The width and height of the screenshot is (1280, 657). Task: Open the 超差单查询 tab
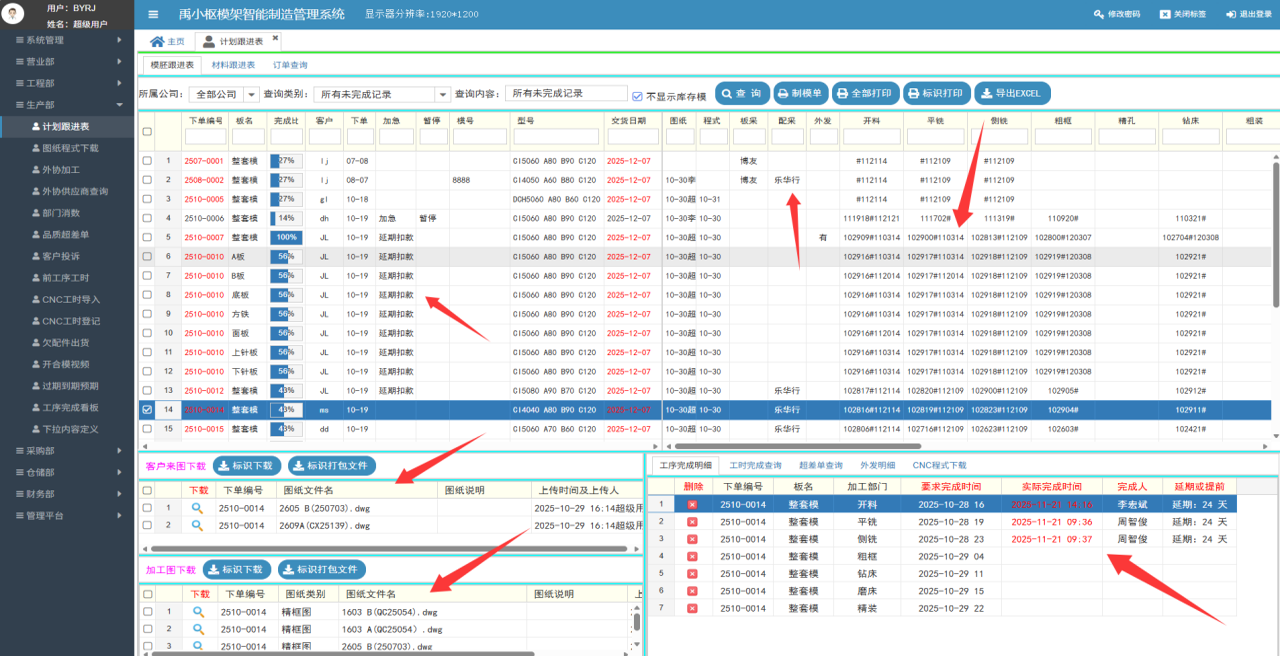tap(820, 465)
